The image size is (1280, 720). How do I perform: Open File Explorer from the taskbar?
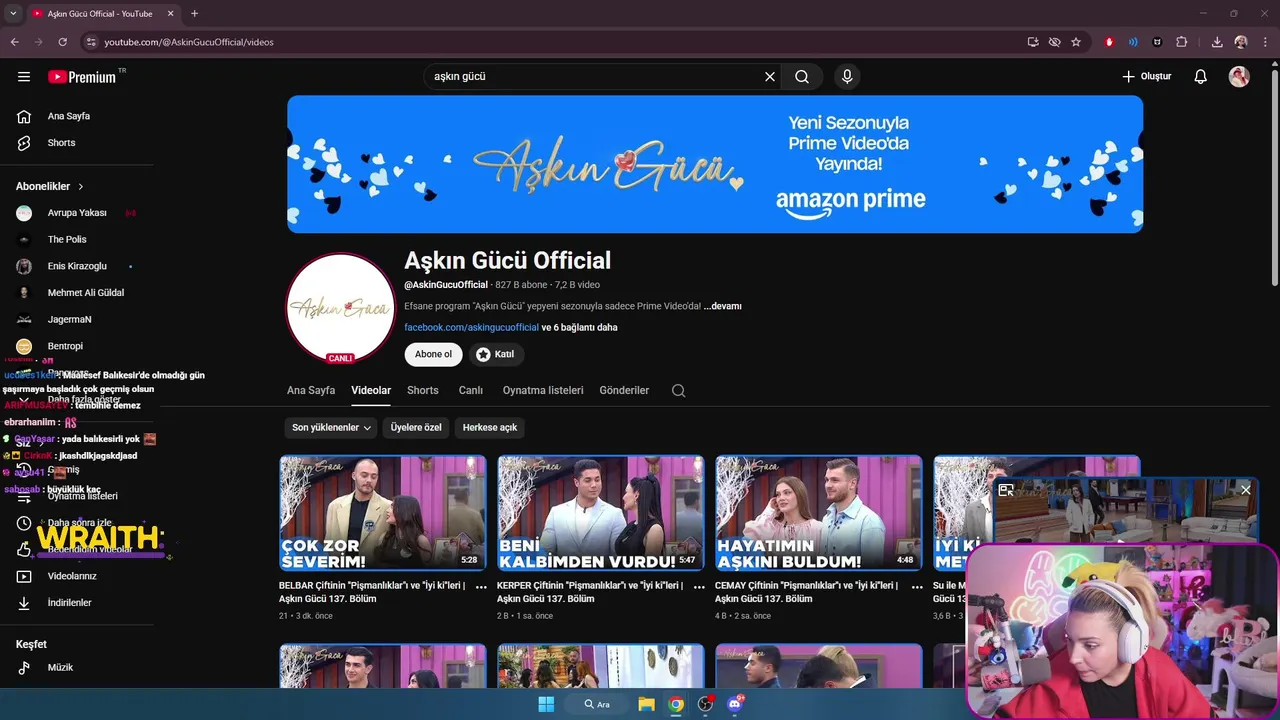click(647, 704)
